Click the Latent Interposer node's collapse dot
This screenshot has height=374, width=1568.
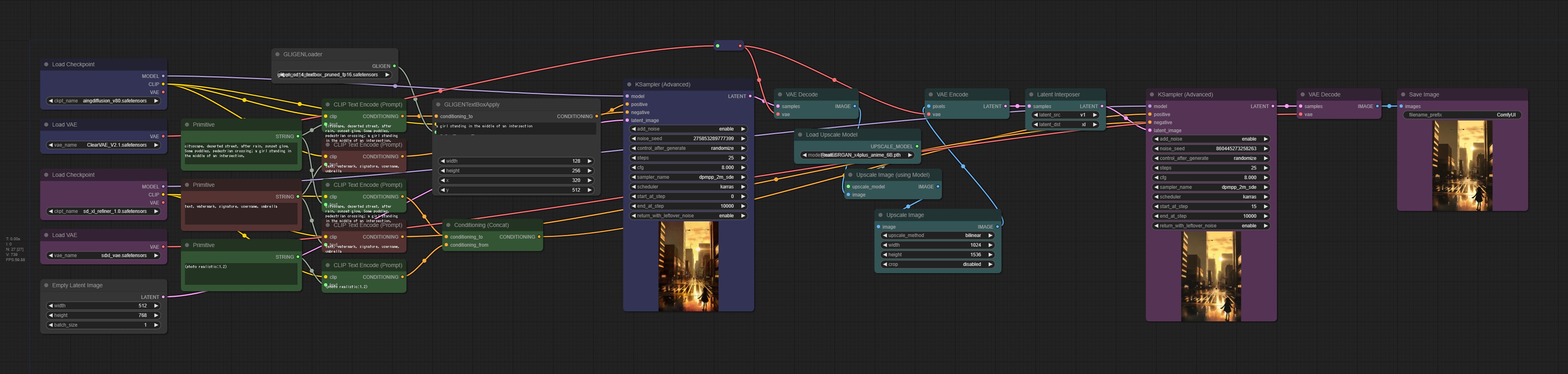tap(1031, 95)
